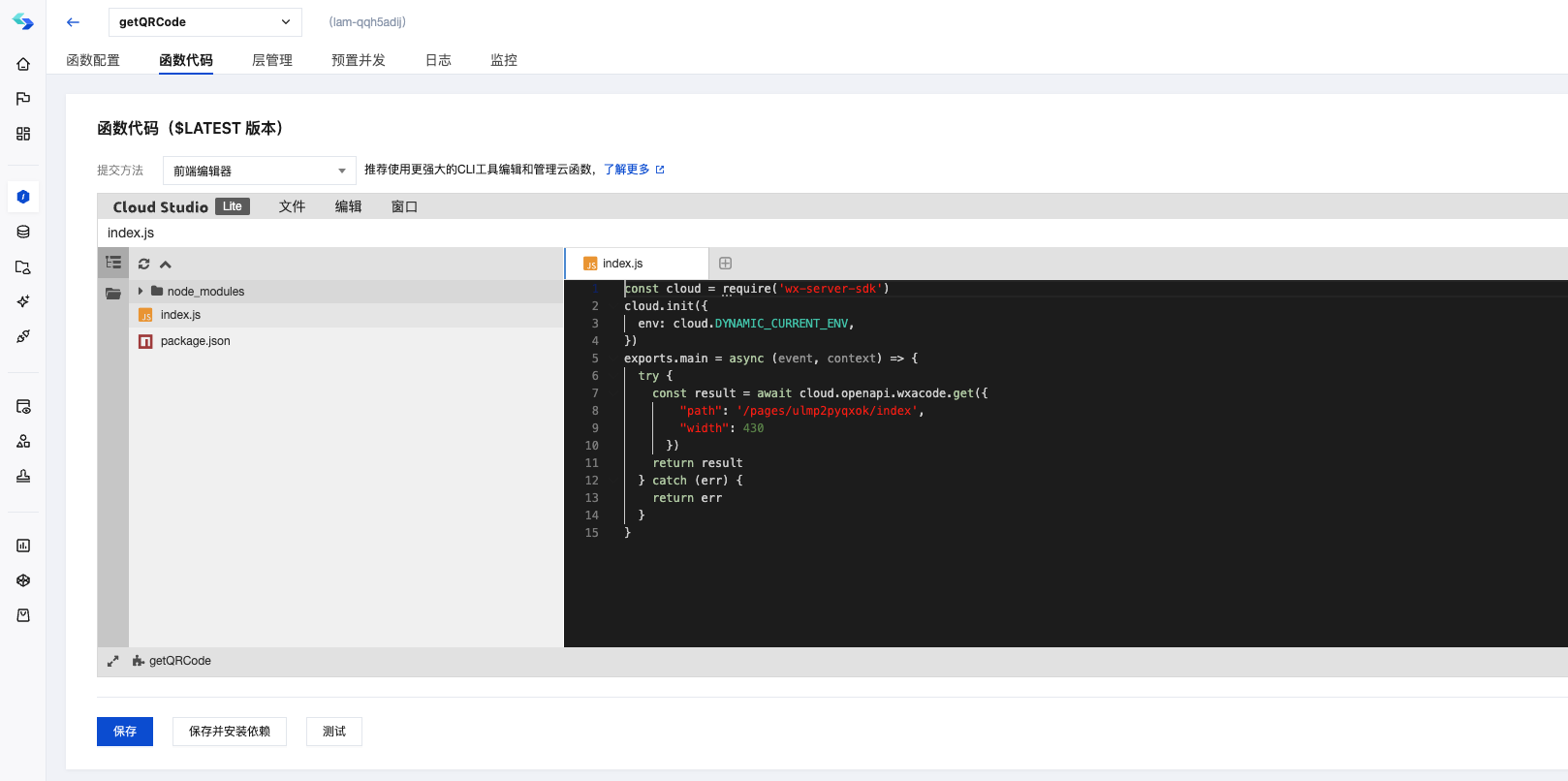Open the 窗口 menu in Cloud Studio
This screenshot has width=1568, height=781.
(404, 206)
